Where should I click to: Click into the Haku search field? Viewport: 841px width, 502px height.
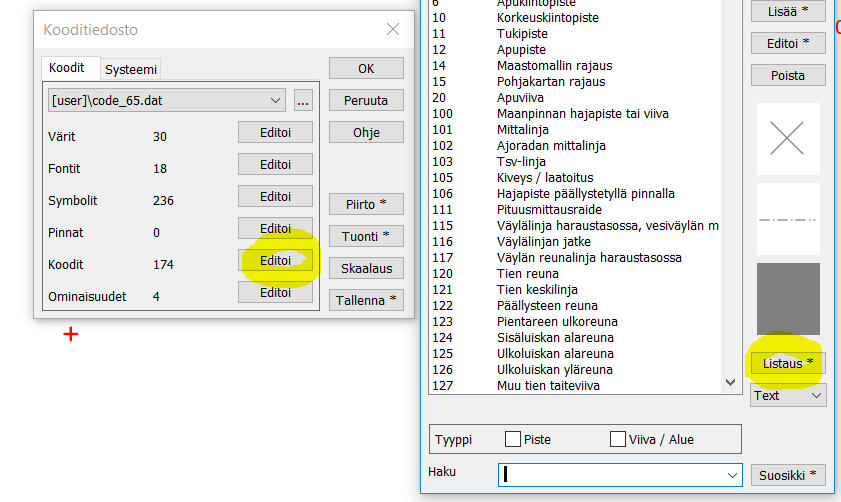click(x=610, y=474)
